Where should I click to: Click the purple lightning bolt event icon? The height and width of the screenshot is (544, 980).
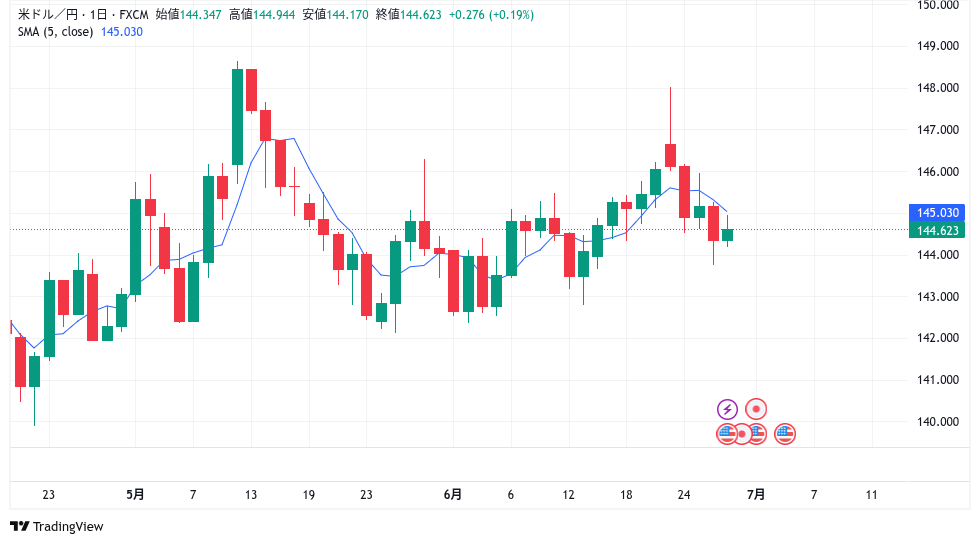(727, 410)
